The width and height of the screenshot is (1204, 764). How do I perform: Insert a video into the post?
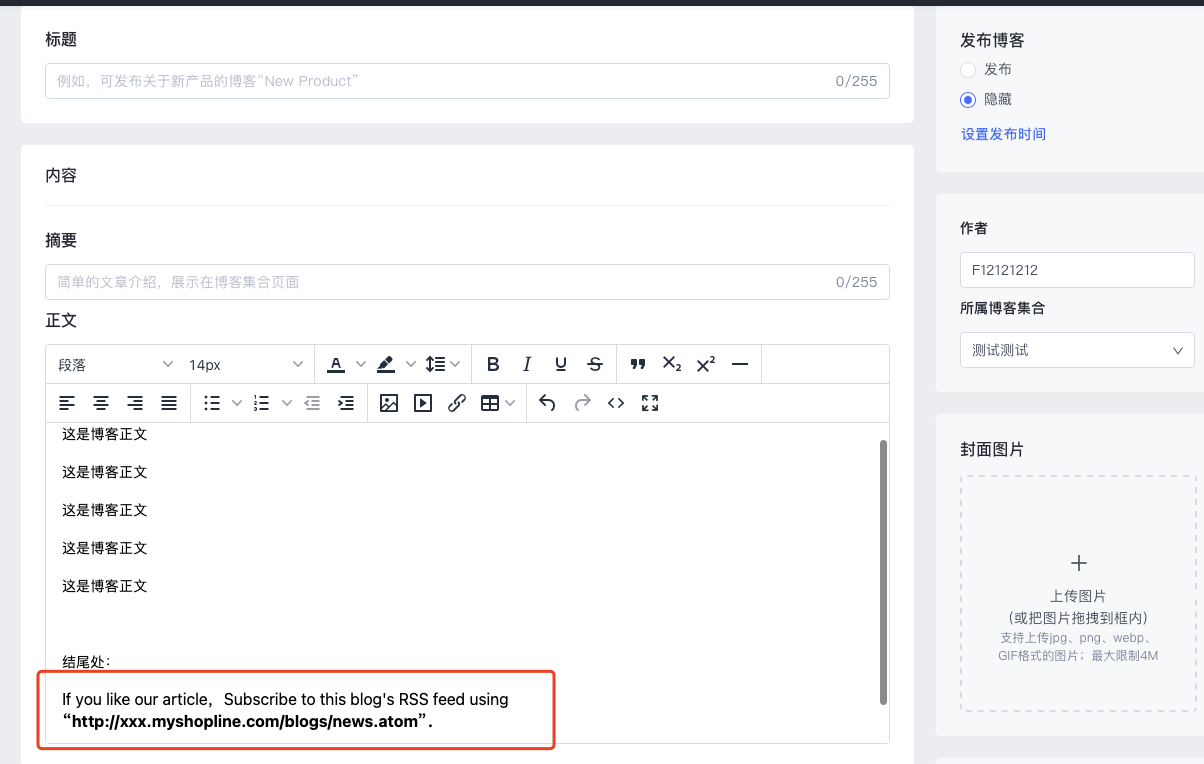pos(423,403)
